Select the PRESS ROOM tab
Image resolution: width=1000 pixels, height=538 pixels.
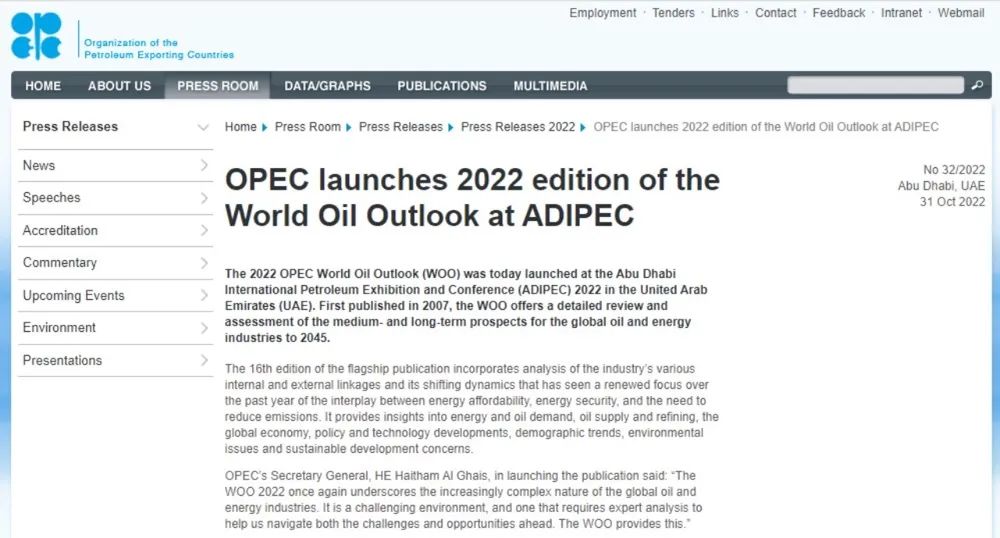click(217, 86)
